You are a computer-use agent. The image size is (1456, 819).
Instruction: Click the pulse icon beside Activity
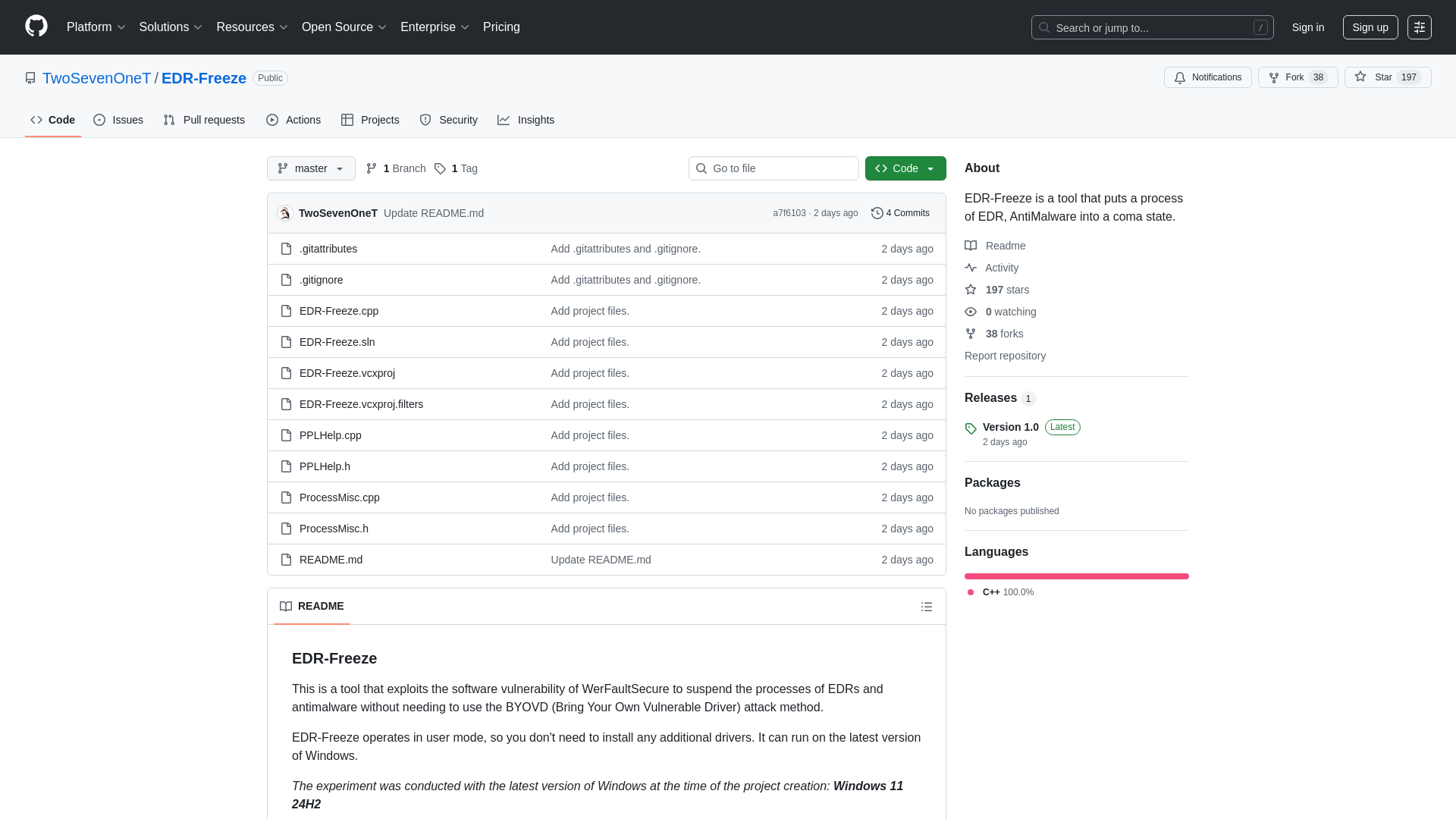coord(971,268)
